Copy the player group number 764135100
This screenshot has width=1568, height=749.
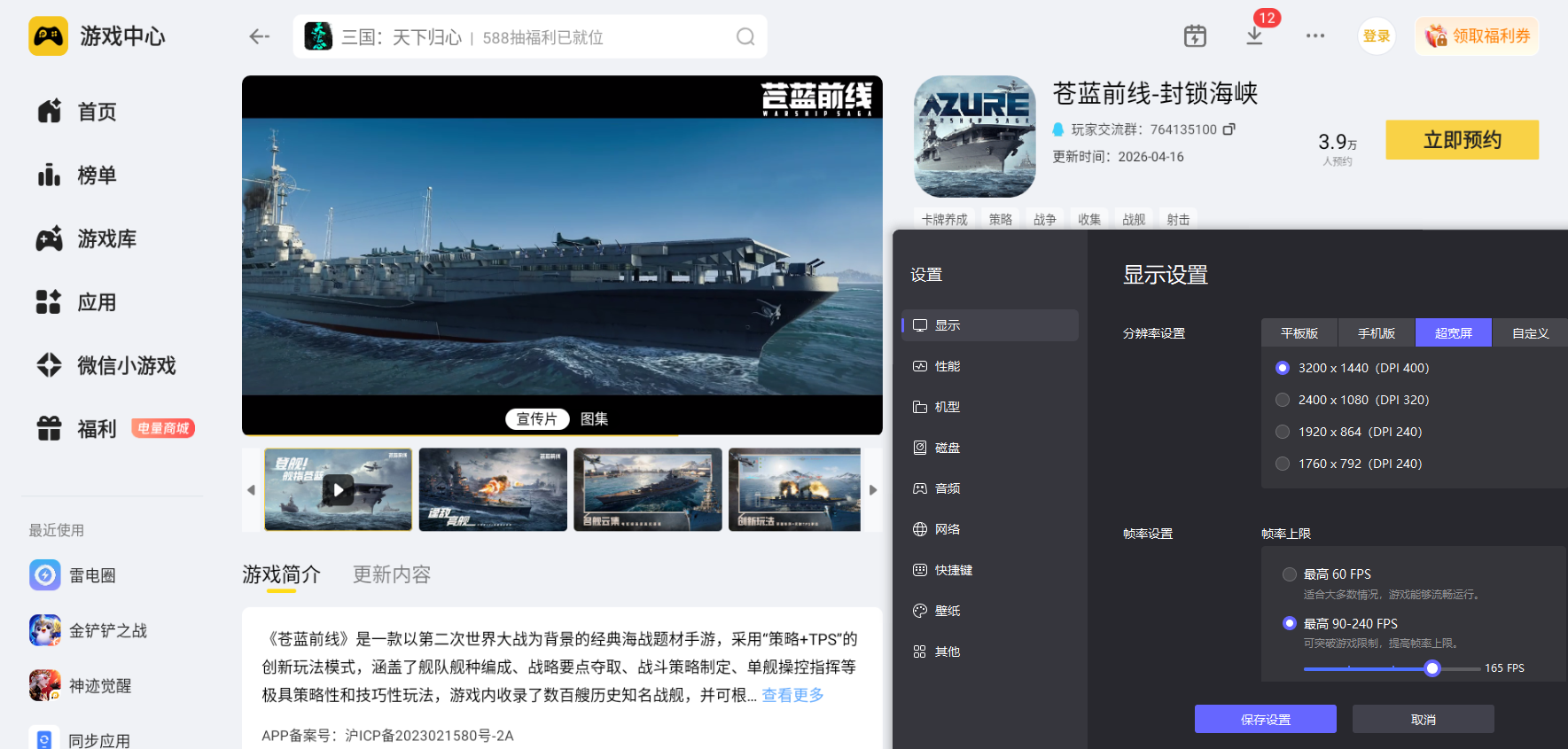1229,129
